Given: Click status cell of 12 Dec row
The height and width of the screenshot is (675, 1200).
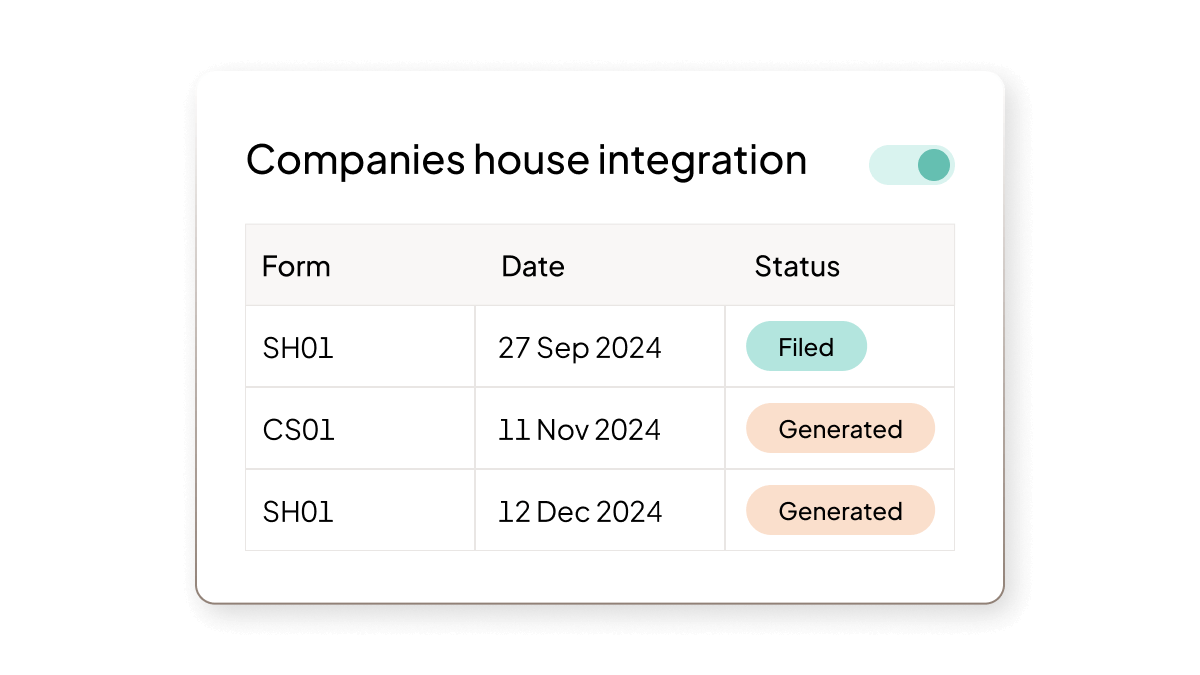Looking at the screenshot, I should pyautogui.click(x=840, y=511).
